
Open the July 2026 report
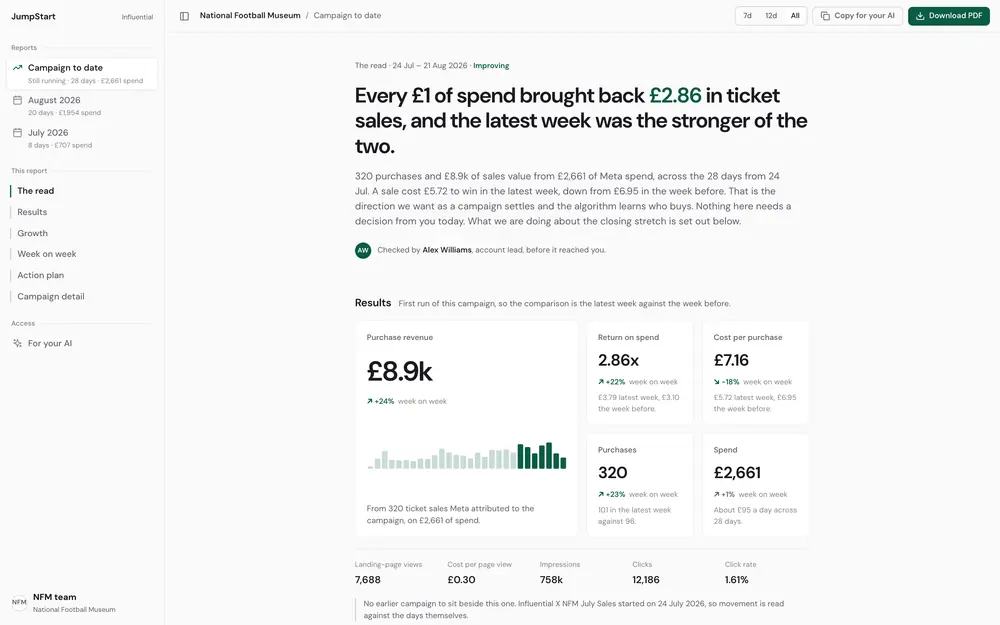[82, 138]
